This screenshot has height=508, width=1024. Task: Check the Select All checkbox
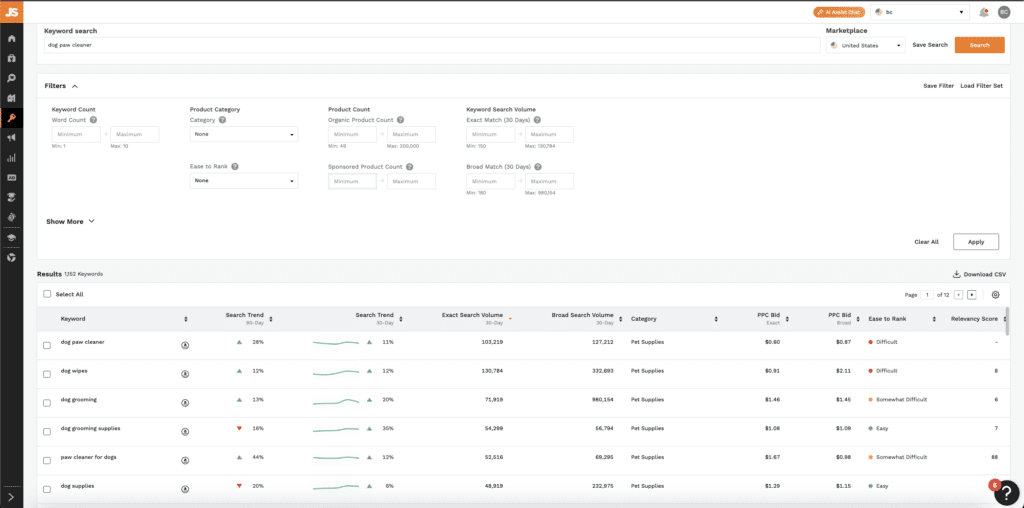click(x=47, y=294)
